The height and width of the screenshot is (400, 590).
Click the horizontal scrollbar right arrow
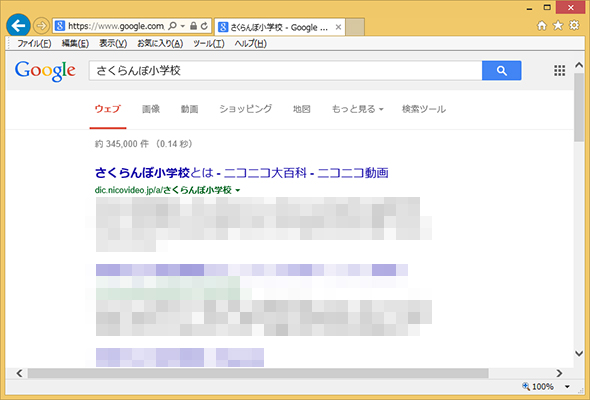(559, 373)
